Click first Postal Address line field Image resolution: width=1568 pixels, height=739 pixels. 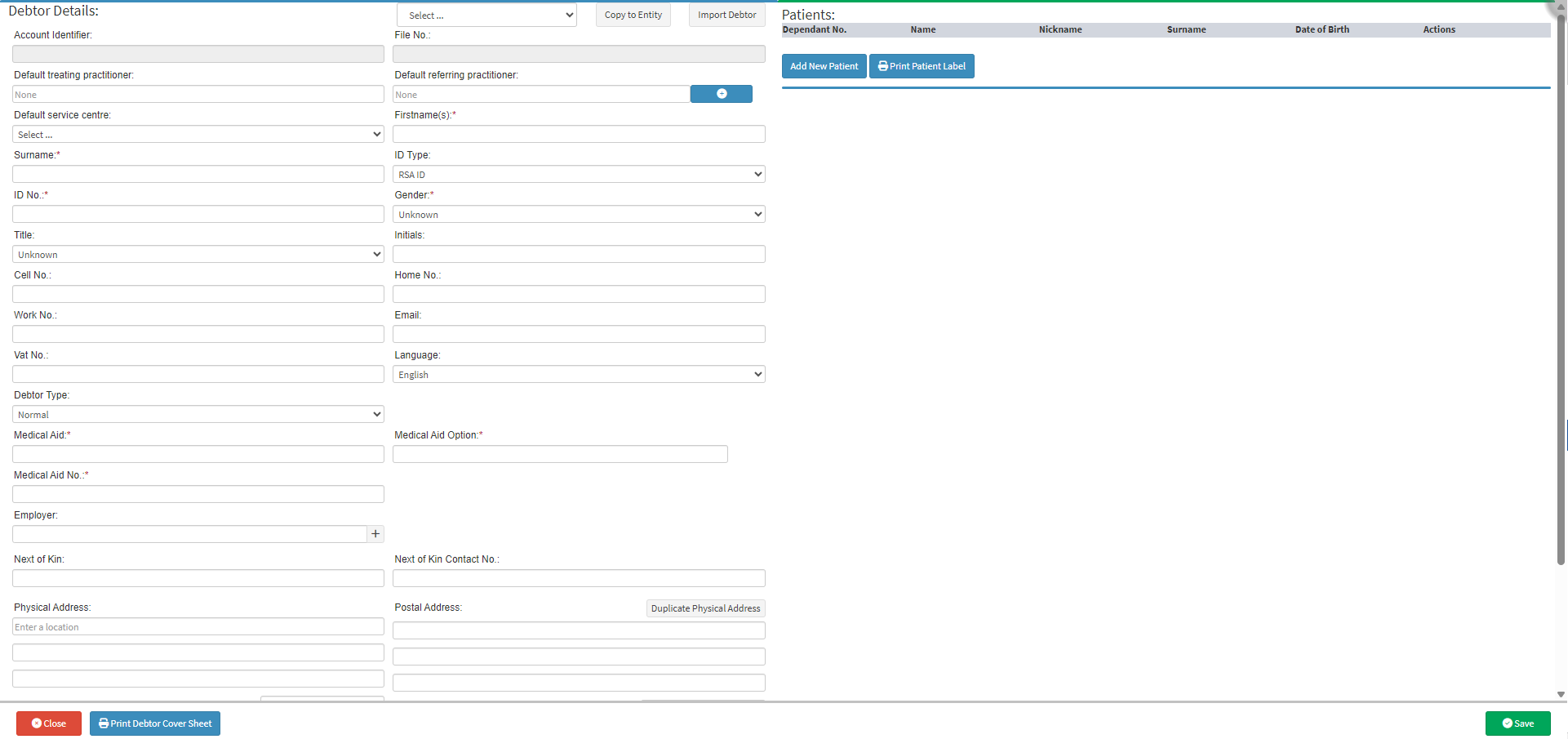[579, 630]
